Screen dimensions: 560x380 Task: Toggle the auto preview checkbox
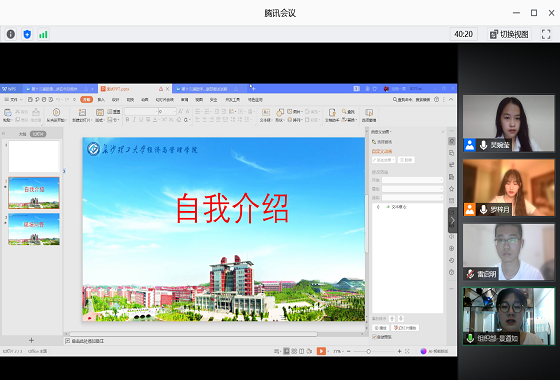(x=374, y=336)
